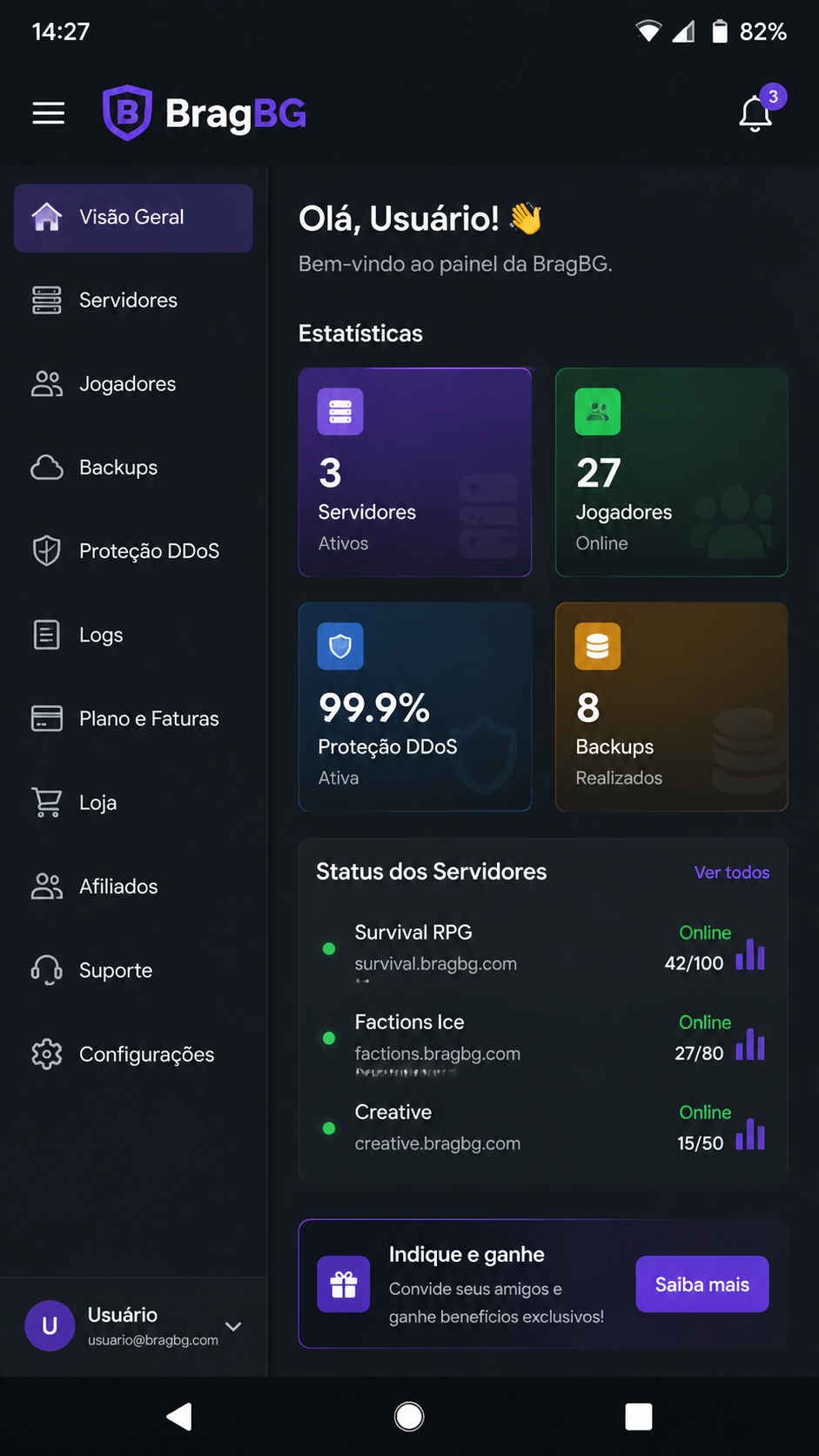
Task: Click factions.bragbg.com address
Action: [438, 1054]
